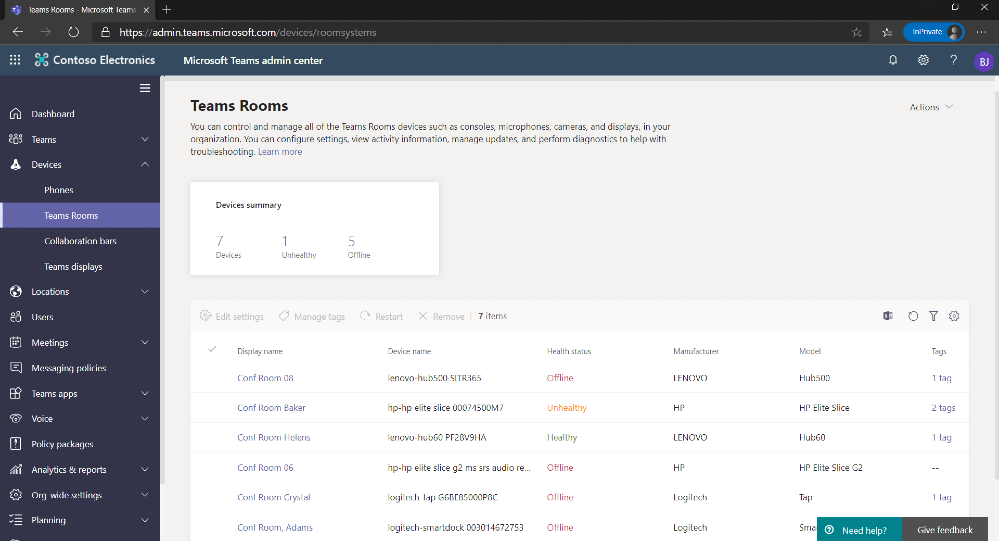999x541 pixels.
Task: Open notifications bell icon
Action: [893, 60]
